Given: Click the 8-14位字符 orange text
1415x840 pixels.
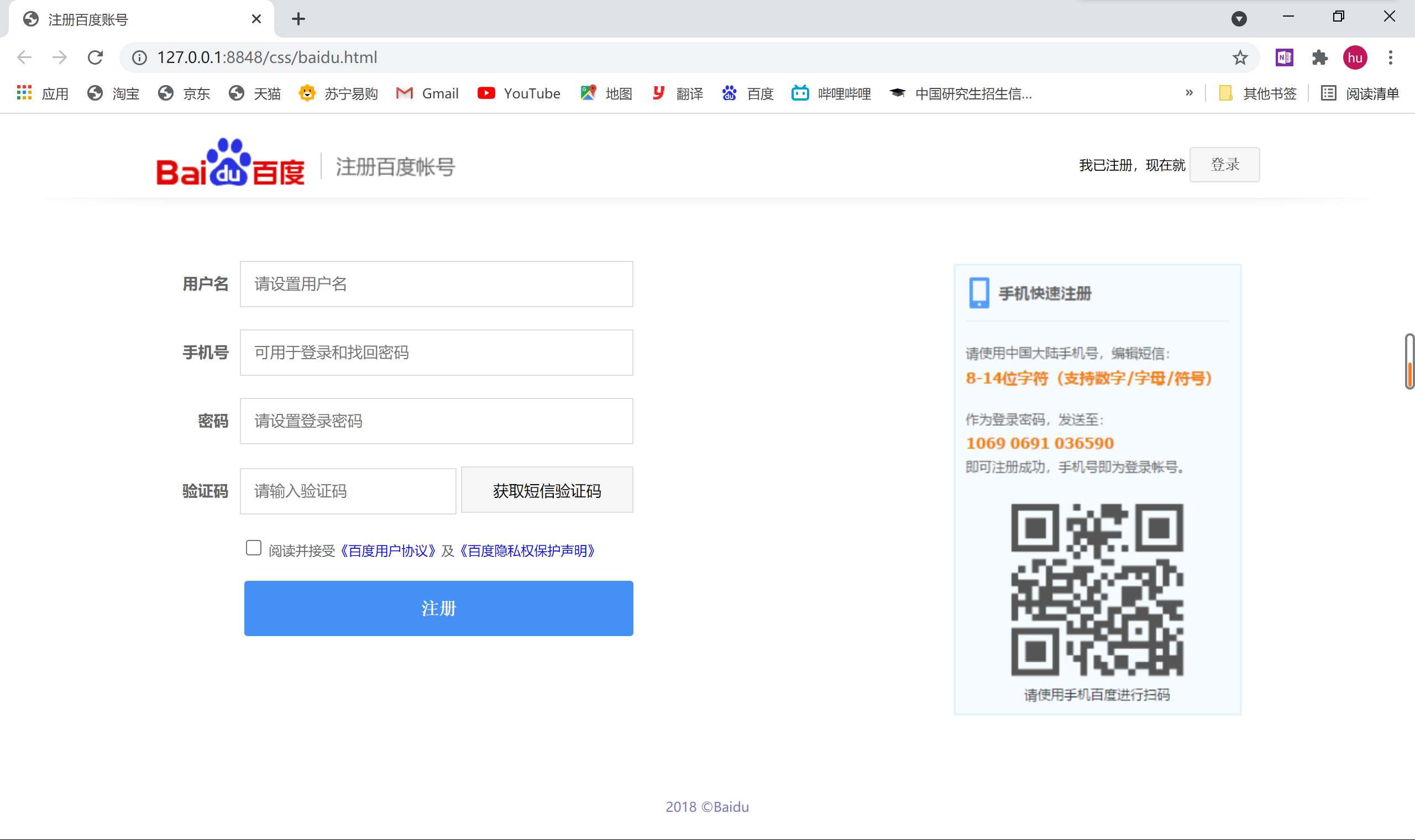Looking at the screenshot, I should point(1089,378).
